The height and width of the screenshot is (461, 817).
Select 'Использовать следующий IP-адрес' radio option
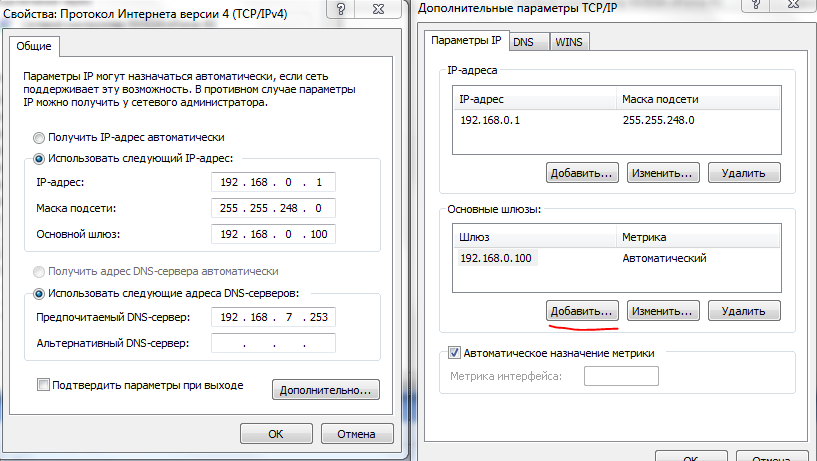(39, 158)
